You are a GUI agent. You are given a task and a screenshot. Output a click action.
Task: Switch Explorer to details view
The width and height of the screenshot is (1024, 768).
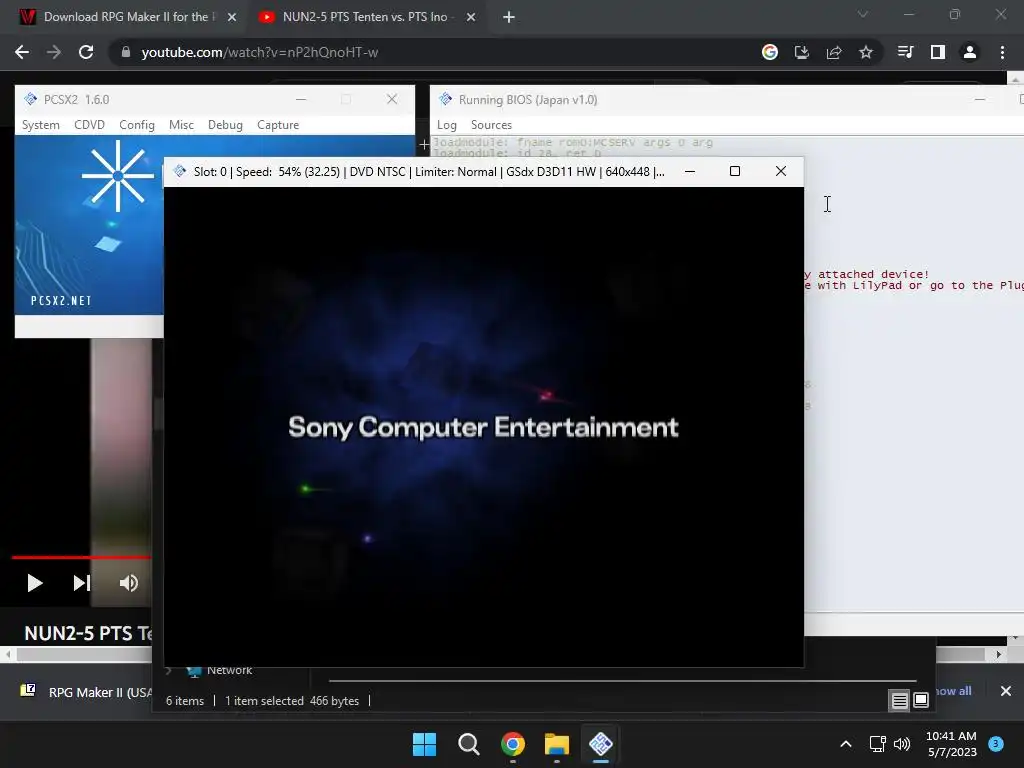coord(899,701)
